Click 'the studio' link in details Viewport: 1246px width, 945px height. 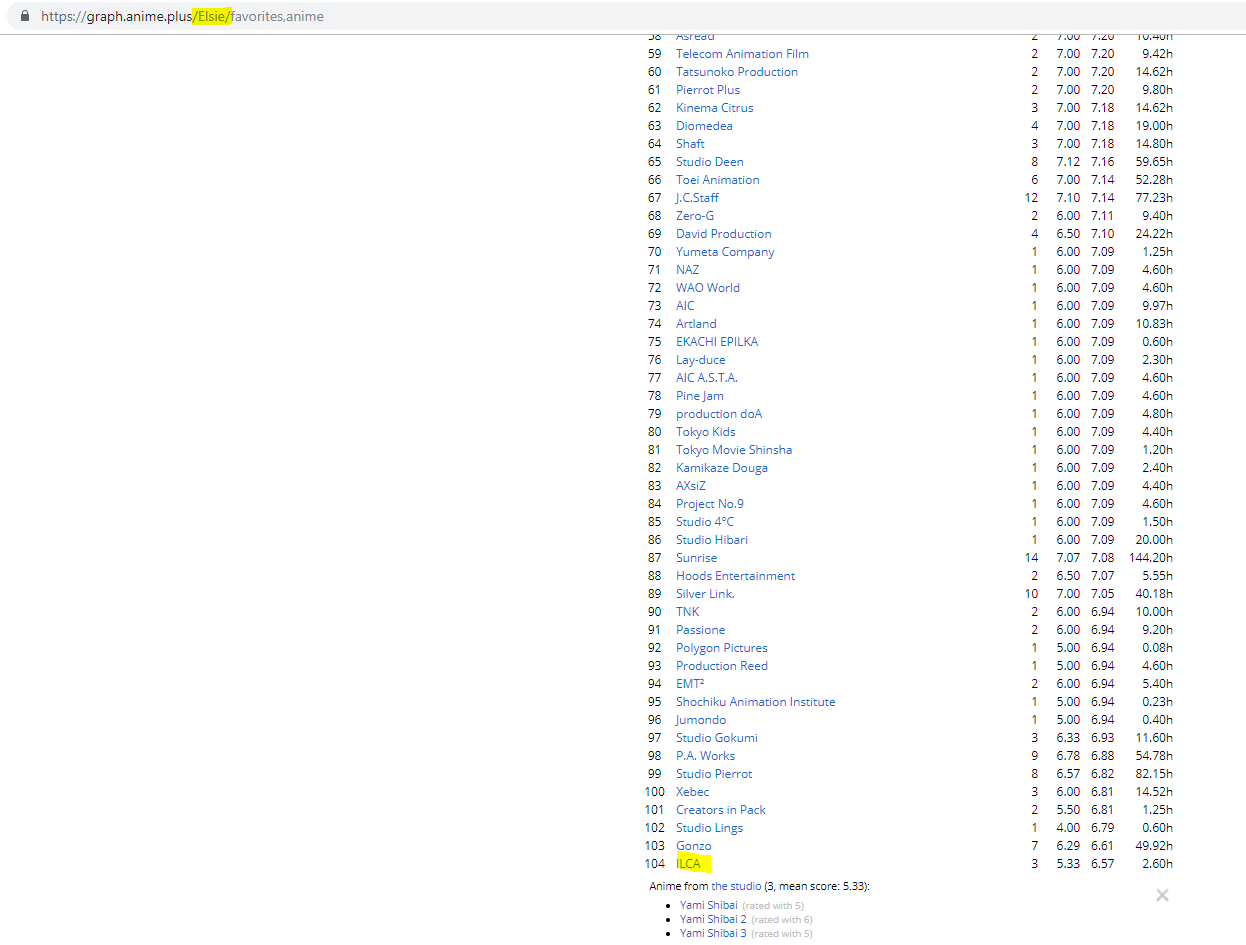735,886
